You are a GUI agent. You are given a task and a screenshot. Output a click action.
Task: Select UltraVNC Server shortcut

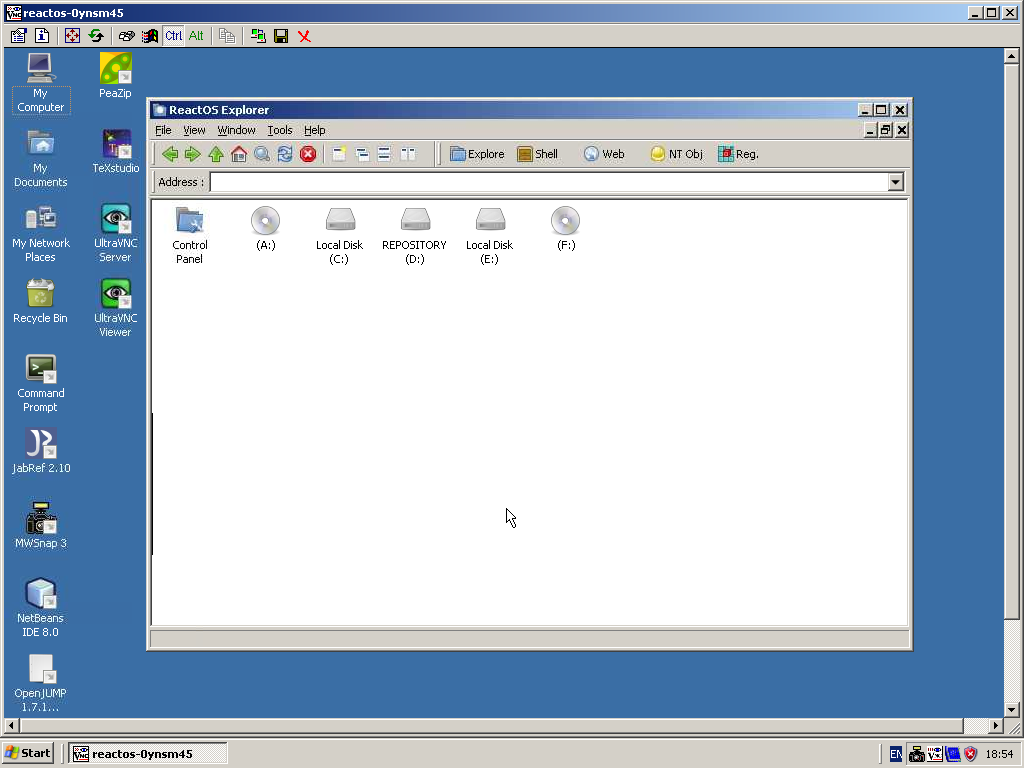tap(116, 233)
